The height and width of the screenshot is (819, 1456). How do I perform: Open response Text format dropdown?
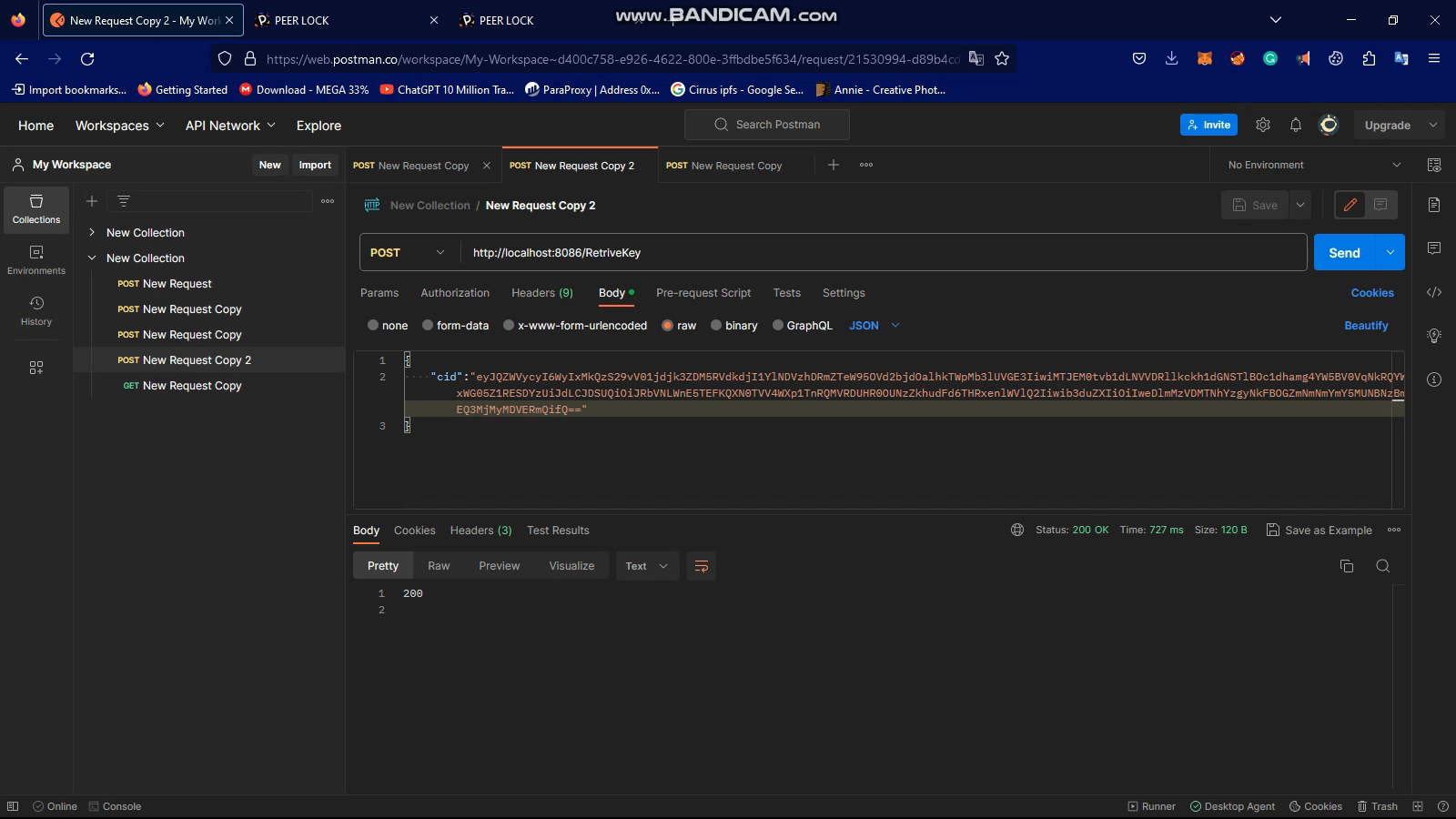pyautogui.click(x=646, y=566)
